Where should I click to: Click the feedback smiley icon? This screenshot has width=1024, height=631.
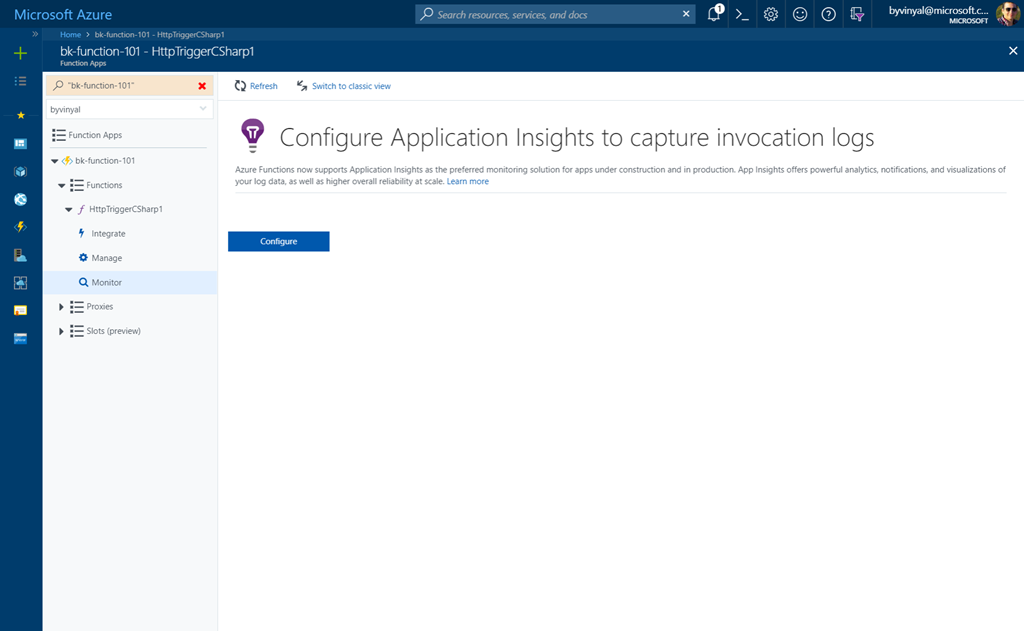point(800,14)
